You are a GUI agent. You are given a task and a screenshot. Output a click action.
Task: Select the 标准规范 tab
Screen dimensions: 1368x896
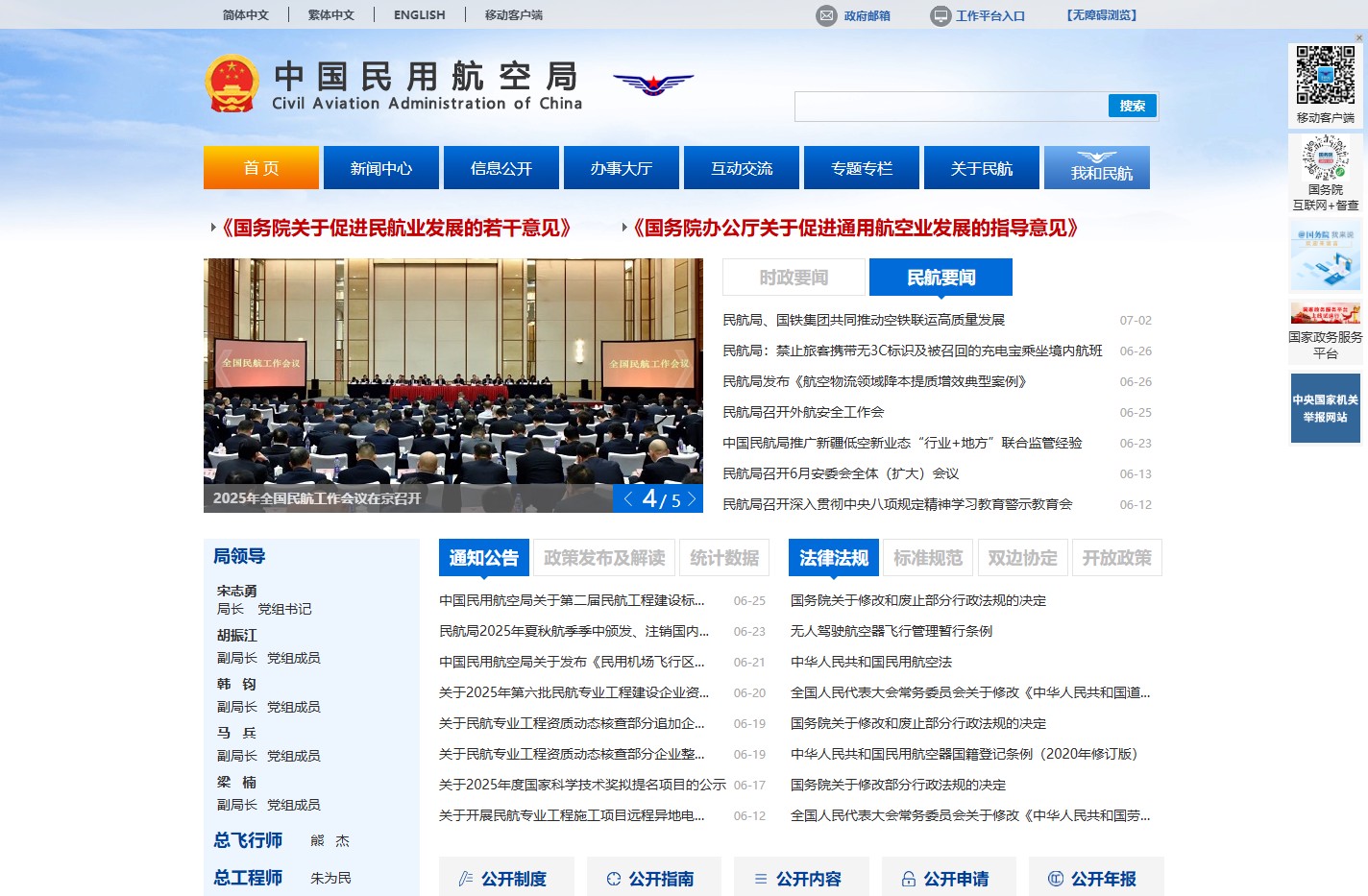coord(928,558)
